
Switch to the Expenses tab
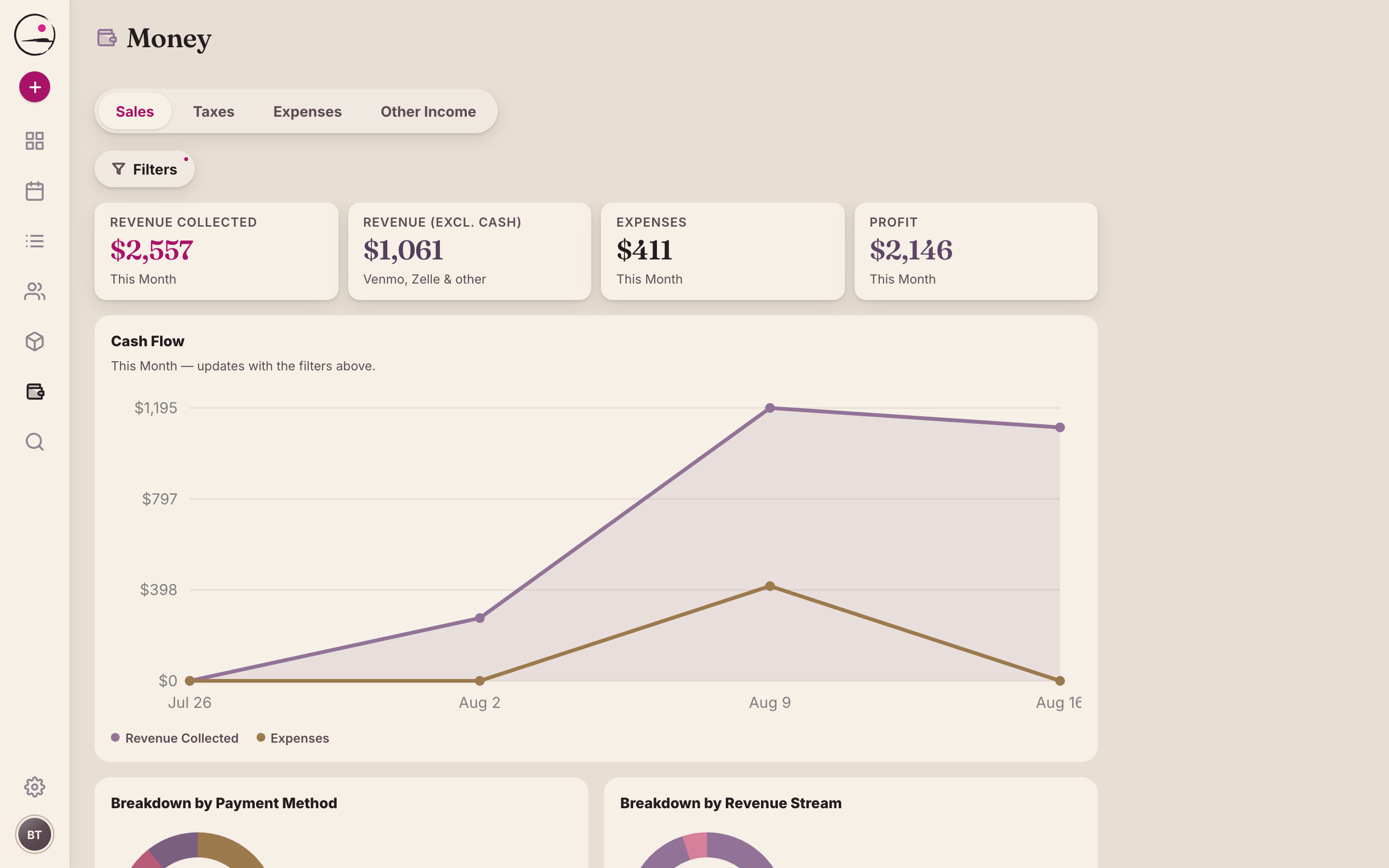307,111
